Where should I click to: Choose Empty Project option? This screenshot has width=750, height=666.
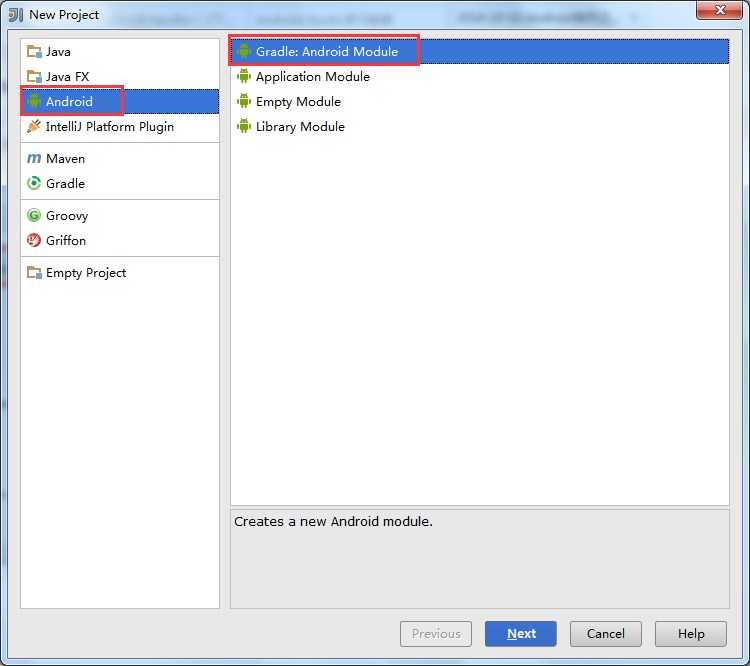pyautogui.click(x=120, y=272)
